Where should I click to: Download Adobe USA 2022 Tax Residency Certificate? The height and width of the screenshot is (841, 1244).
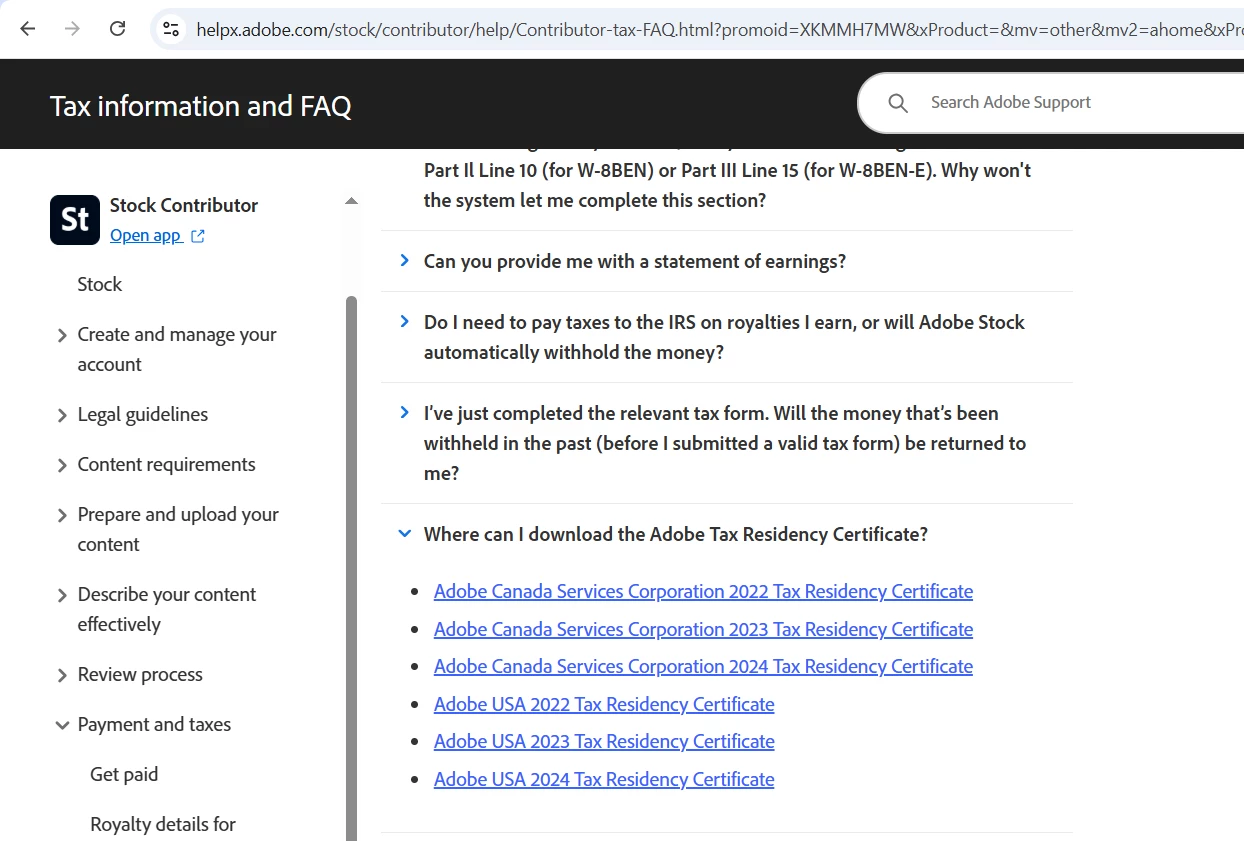[x=604, y=704]
